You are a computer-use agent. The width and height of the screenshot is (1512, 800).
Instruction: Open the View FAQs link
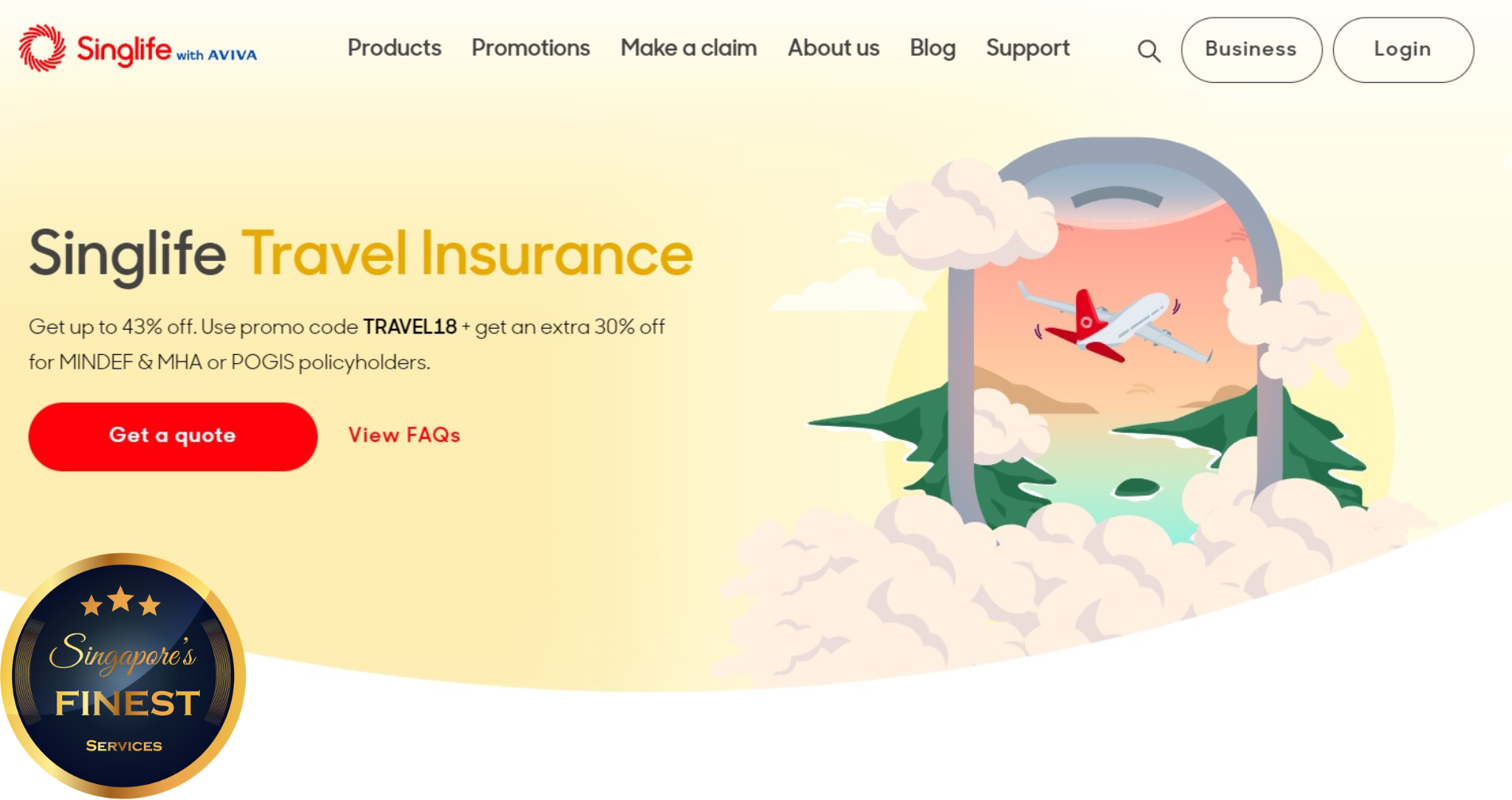coord(404,435)
